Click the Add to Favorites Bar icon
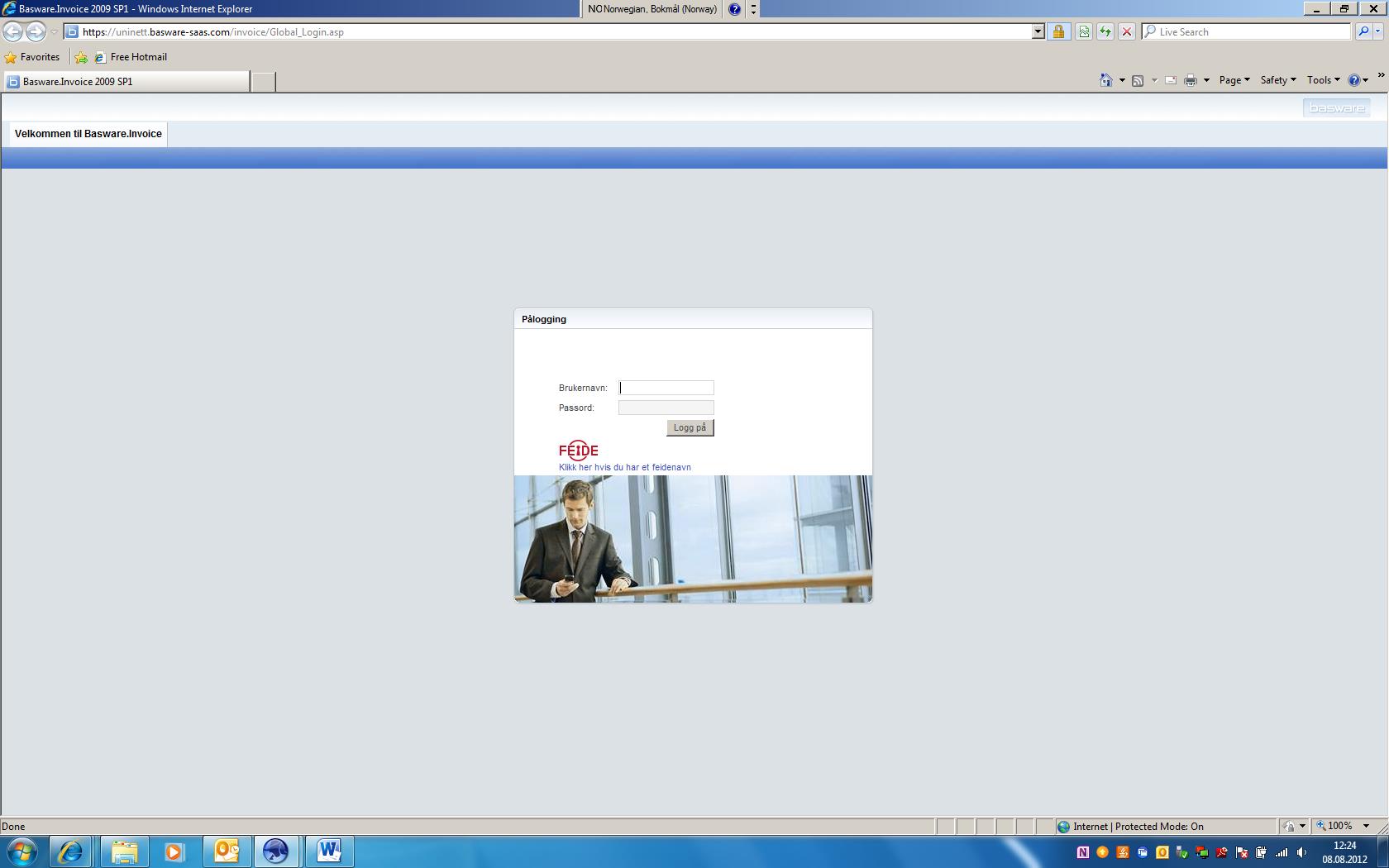 81,58
